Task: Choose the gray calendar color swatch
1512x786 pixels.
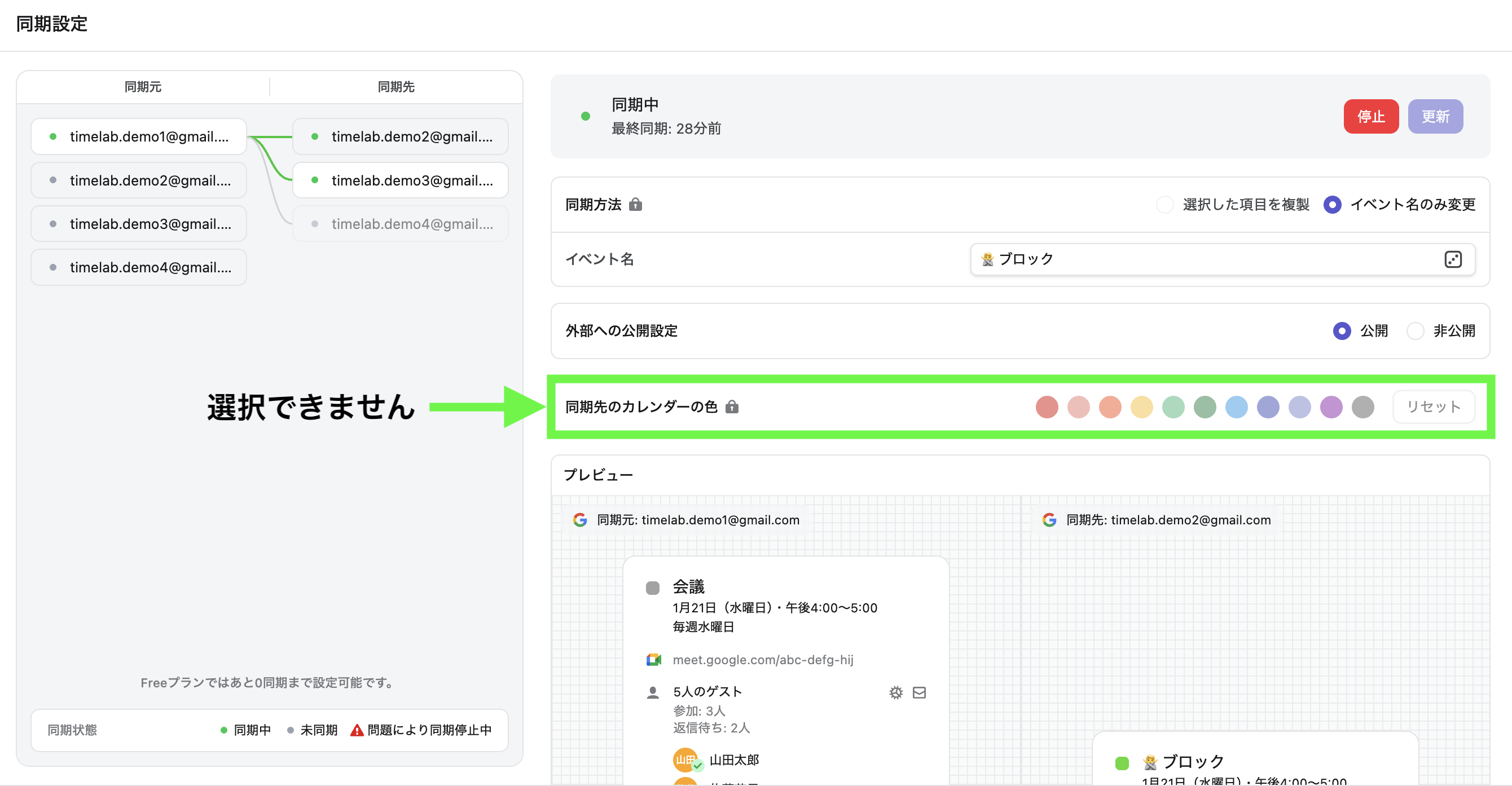Action: click(1363, 407)
